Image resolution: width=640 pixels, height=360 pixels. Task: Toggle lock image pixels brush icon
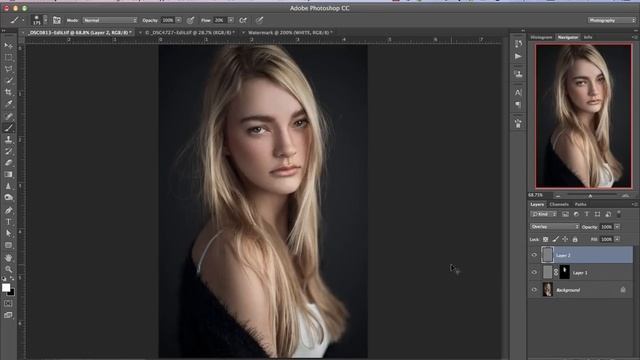pyautogui.click(x=556, y=239)
